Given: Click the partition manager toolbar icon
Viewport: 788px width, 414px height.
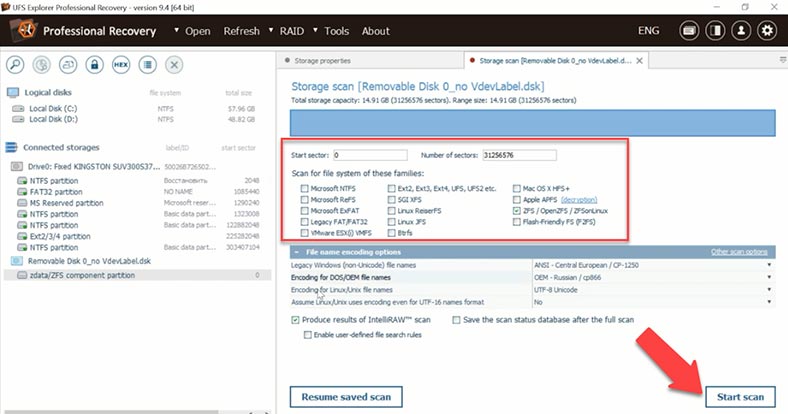Looking at the screenshot, I should [68, 65].
